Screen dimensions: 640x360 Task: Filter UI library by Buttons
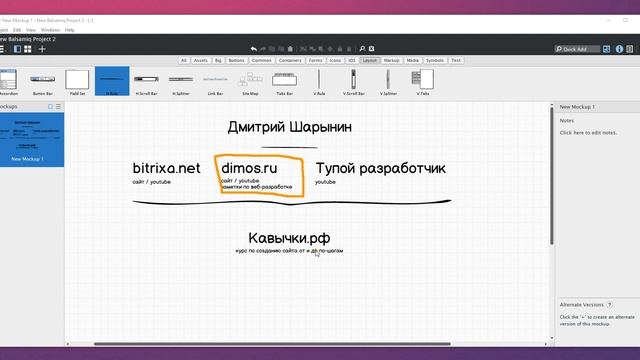(236, 60)
